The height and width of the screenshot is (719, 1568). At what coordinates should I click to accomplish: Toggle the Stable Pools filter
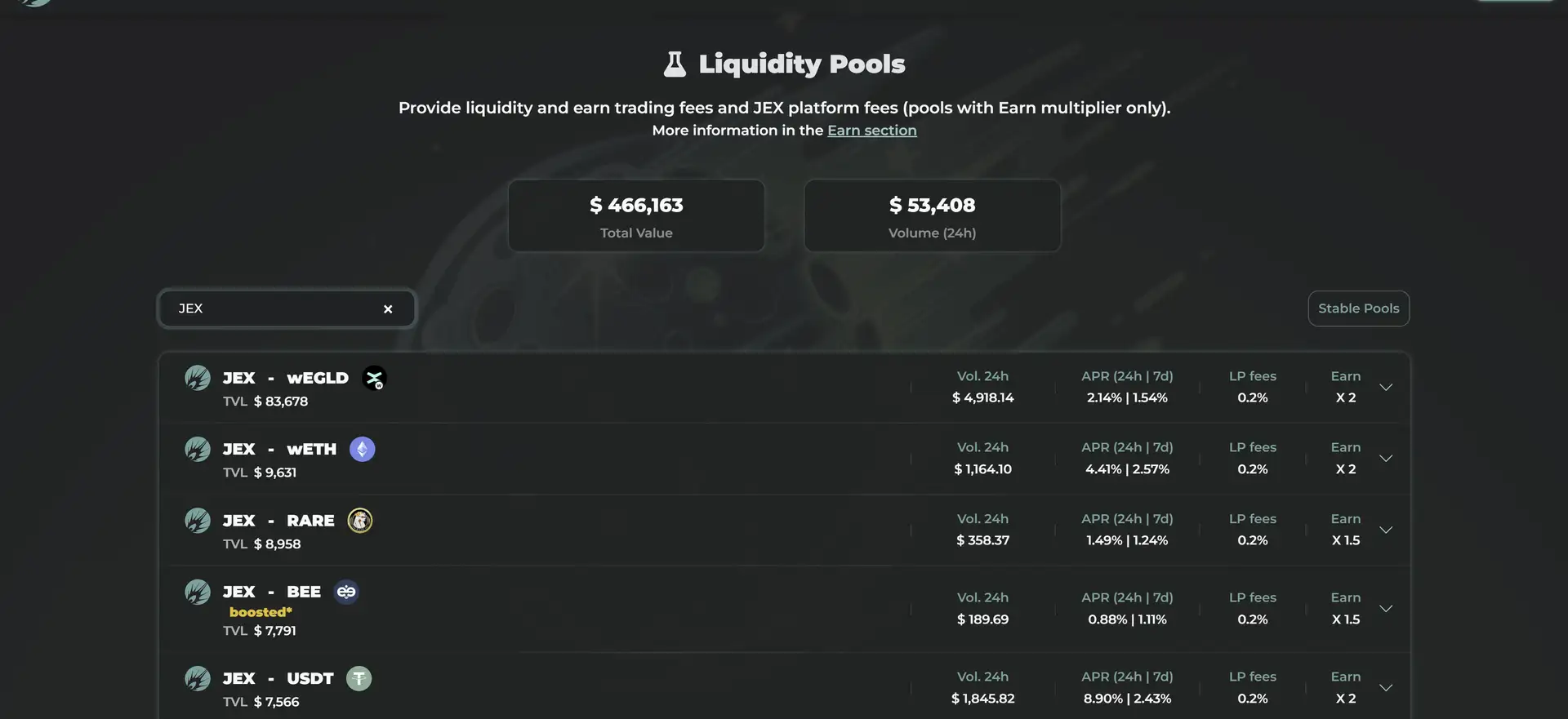click(x=1358, y=308)
